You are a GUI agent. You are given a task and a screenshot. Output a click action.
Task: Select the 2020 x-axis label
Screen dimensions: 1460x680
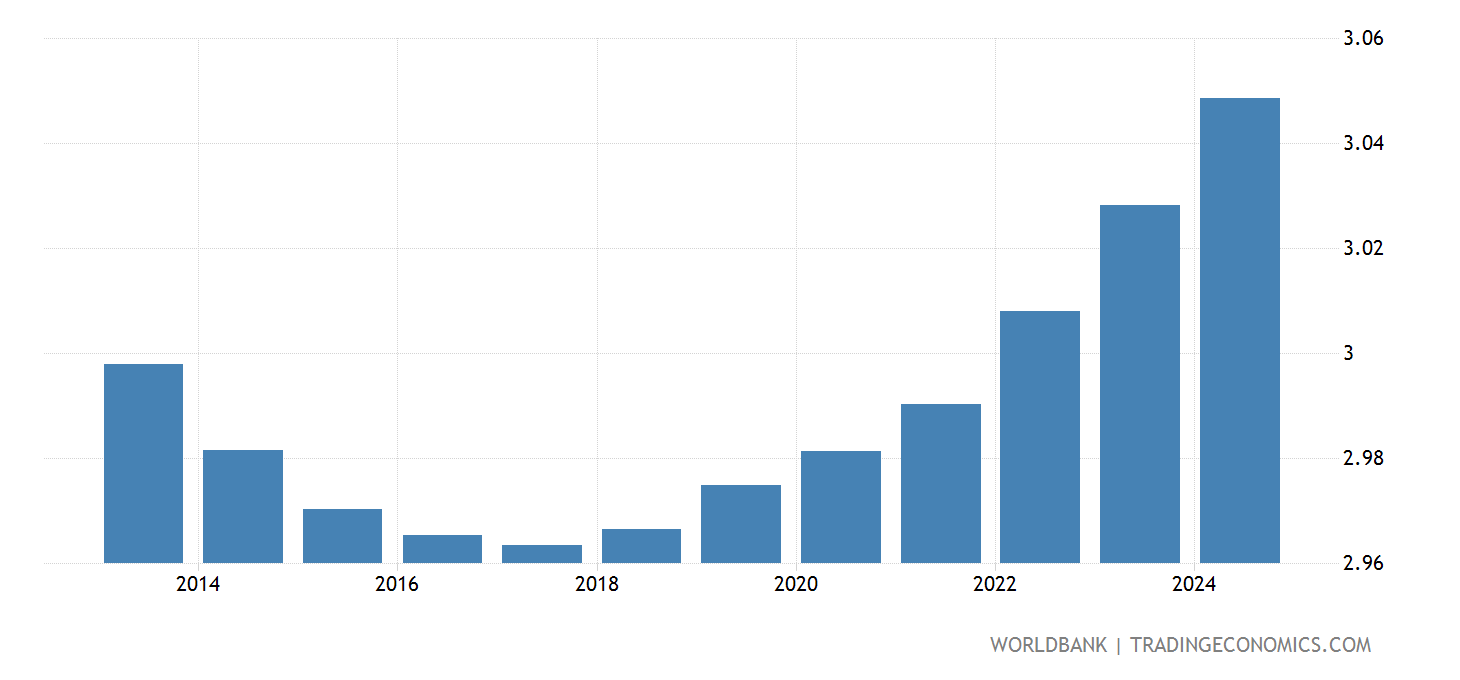796,585
